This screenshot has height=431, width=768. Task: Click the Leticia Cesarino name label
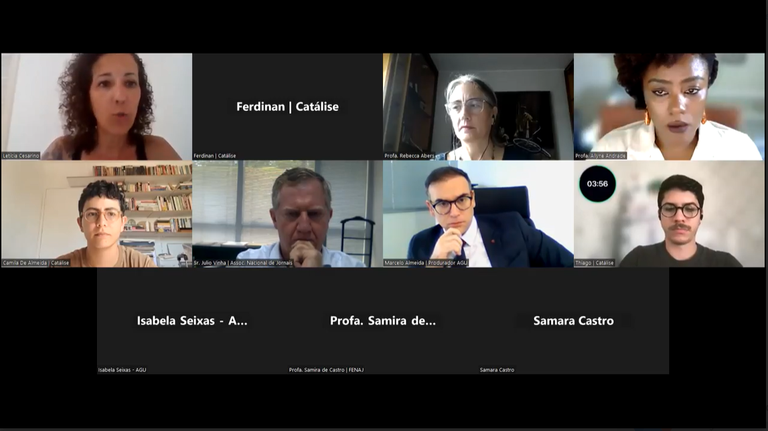(21, 156)
